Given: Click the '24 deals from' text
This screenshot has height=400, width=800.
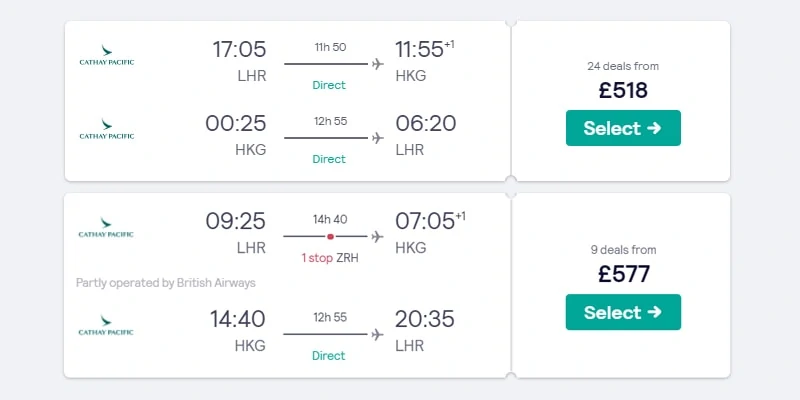Looking at the screenshot, I should pos(623,66).
